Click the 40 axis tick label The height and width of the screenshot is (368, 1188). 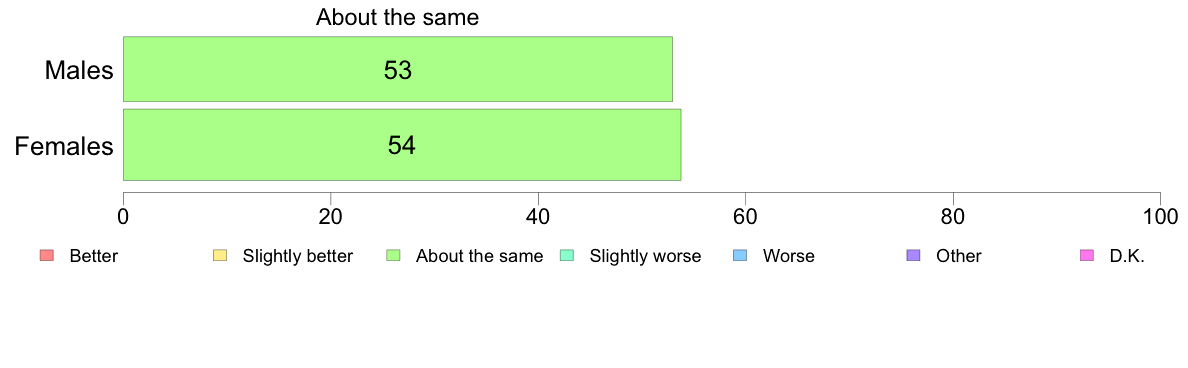click(538, 216)
